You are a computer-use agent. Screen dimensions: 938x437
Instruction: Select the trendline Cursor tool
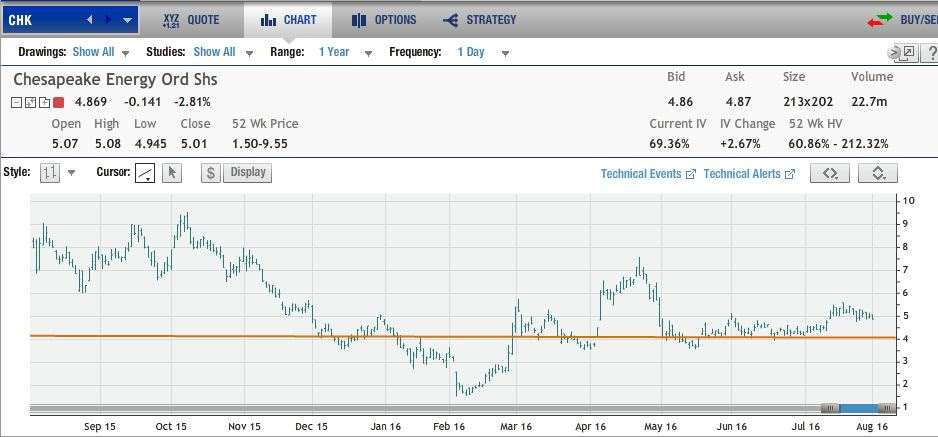[145, 173]
